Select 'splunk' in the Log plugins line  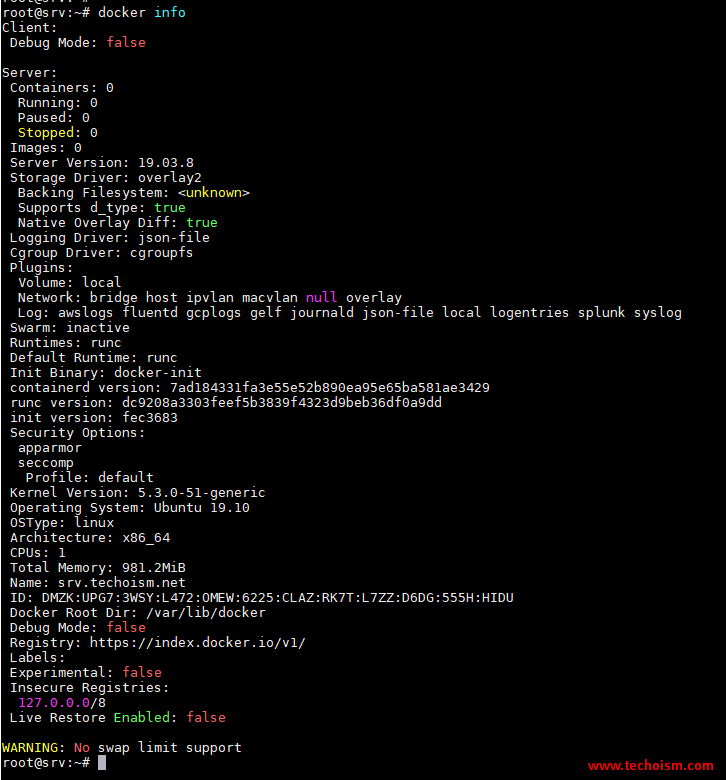[601, 312]
